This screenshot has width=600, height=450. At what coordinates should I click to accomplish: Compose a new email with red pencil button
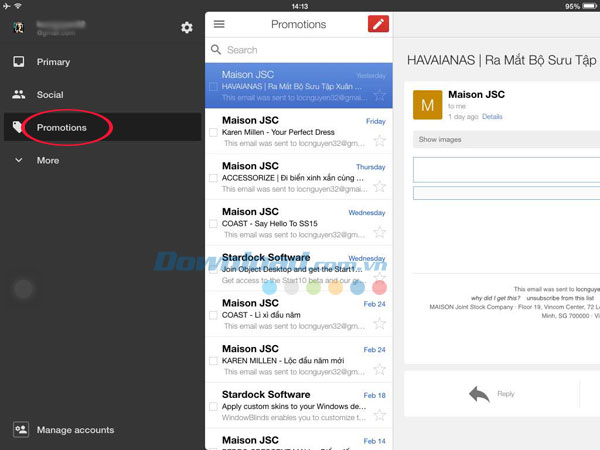(378, 24)
